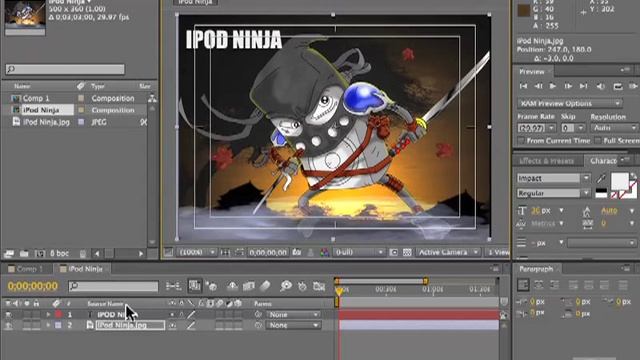Open RAM Preview Options dropdown
The height and width of the screenshot is (360, 640).
click(x=570, y=103)
